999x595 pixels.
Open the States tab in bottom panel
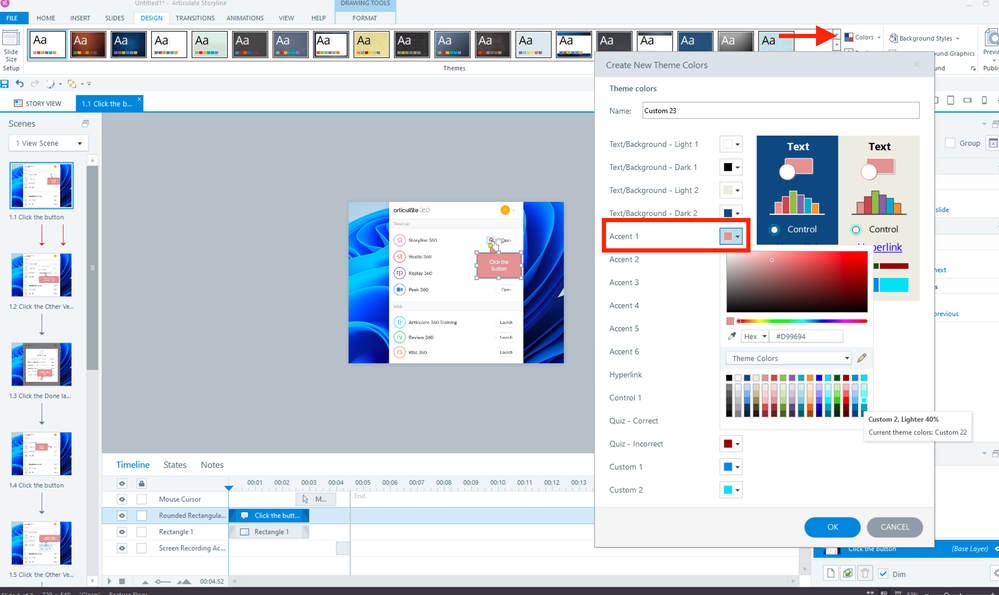(x=175, y=465)
